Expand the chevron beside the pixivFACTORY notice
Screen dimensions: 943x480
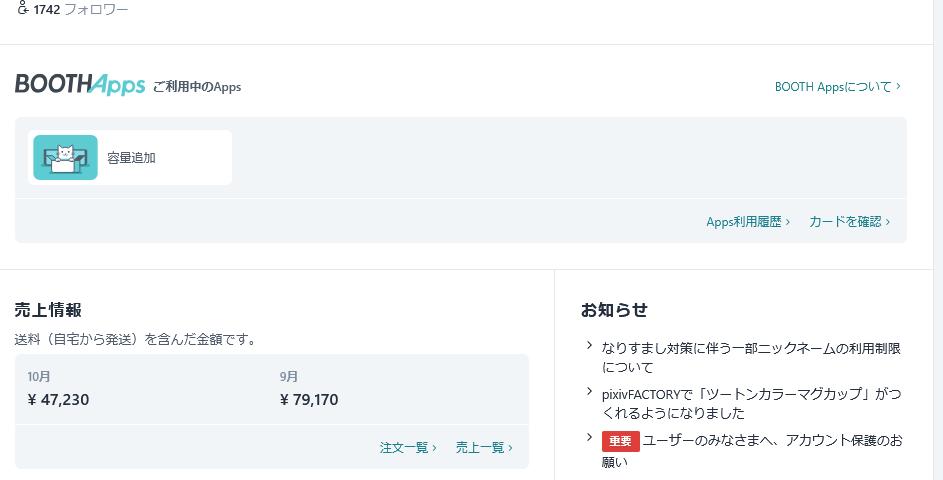[x=590, y=392]
